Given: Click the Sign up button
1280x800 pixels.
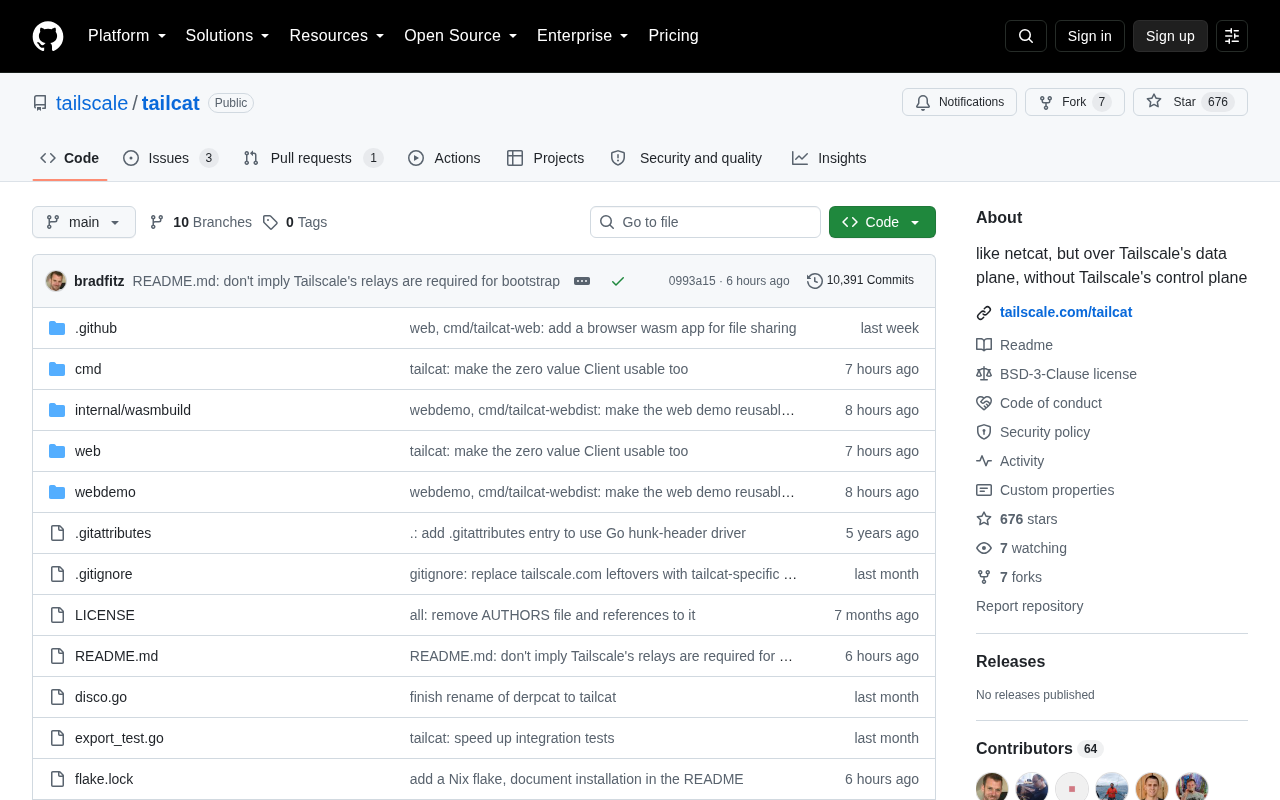Looking at the screenshot, I should point(1170,36).
